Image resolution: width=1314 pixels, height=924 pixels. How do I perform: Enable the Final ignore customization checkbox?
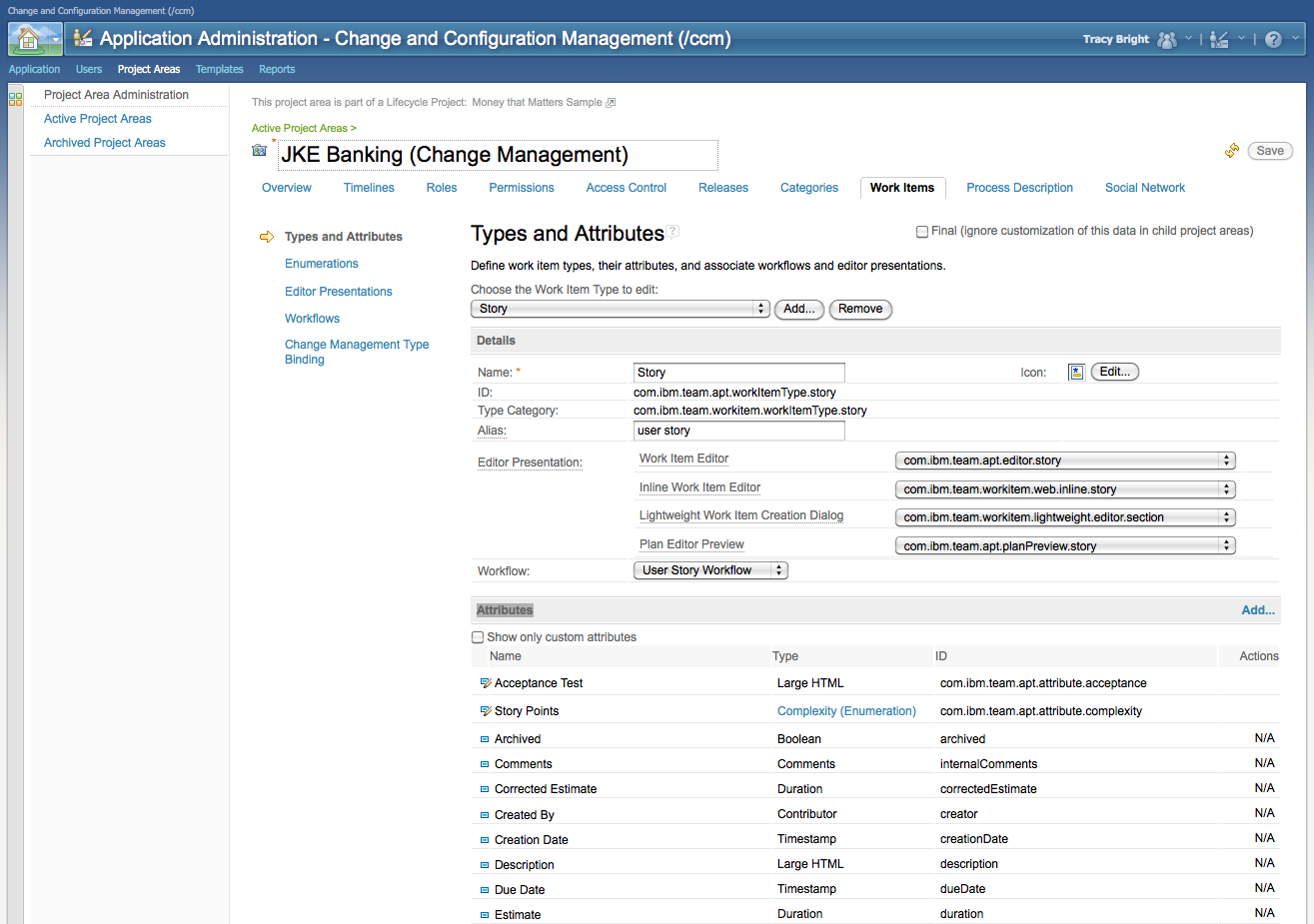point(922,232)
